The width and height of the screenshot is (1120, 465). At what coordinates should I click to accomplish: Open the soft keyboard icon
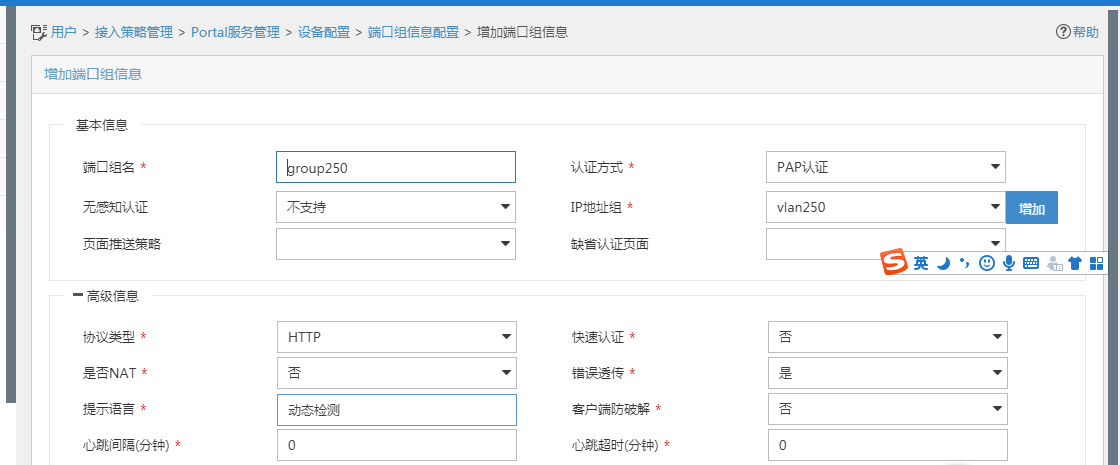click(x=1031, y=263)
